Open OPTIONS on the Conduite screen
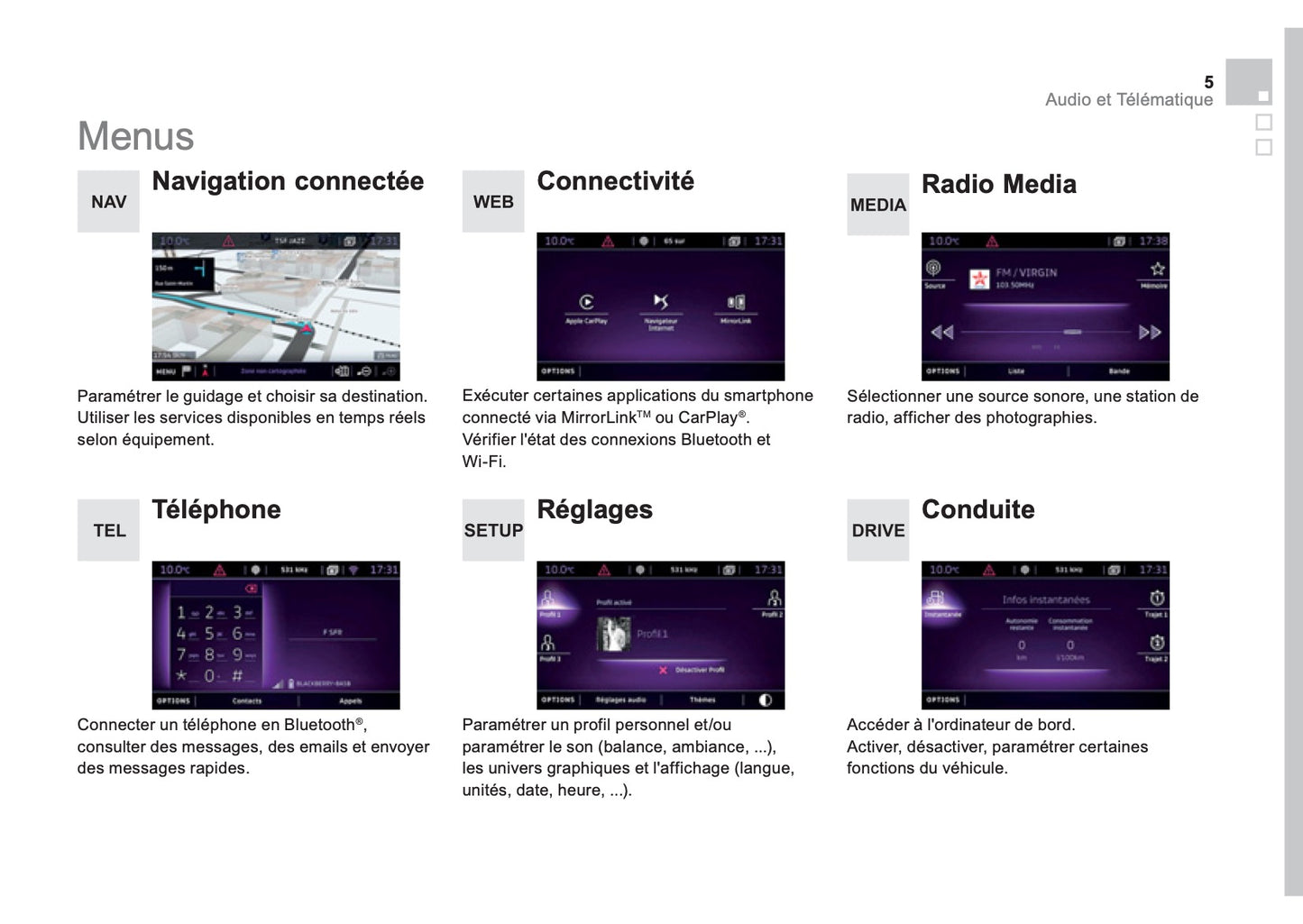This screenshot has width=1303, height=924. tap(943, 700)
